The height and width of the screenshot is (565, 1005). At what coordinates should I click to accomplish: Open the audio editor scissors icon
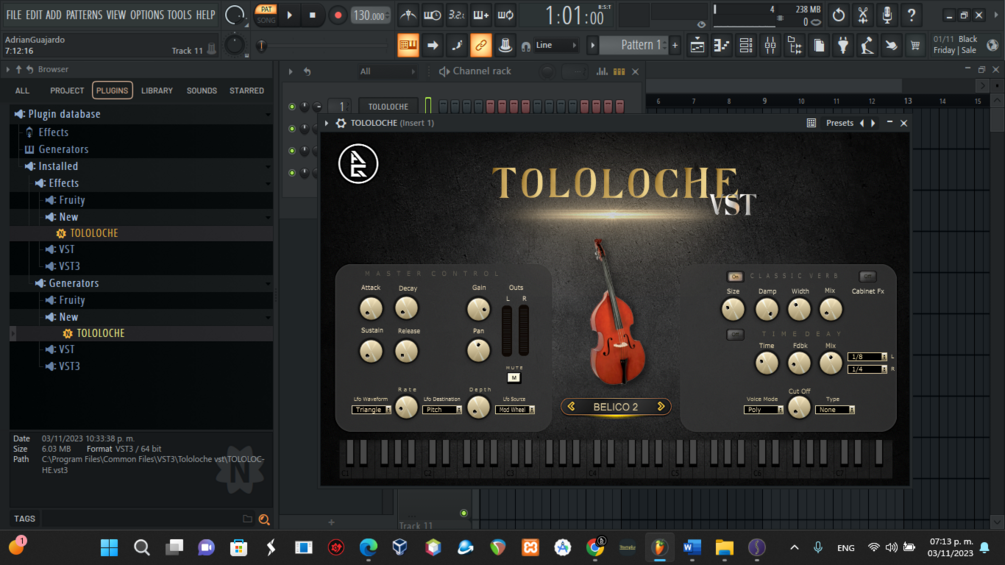click(863, 15)
